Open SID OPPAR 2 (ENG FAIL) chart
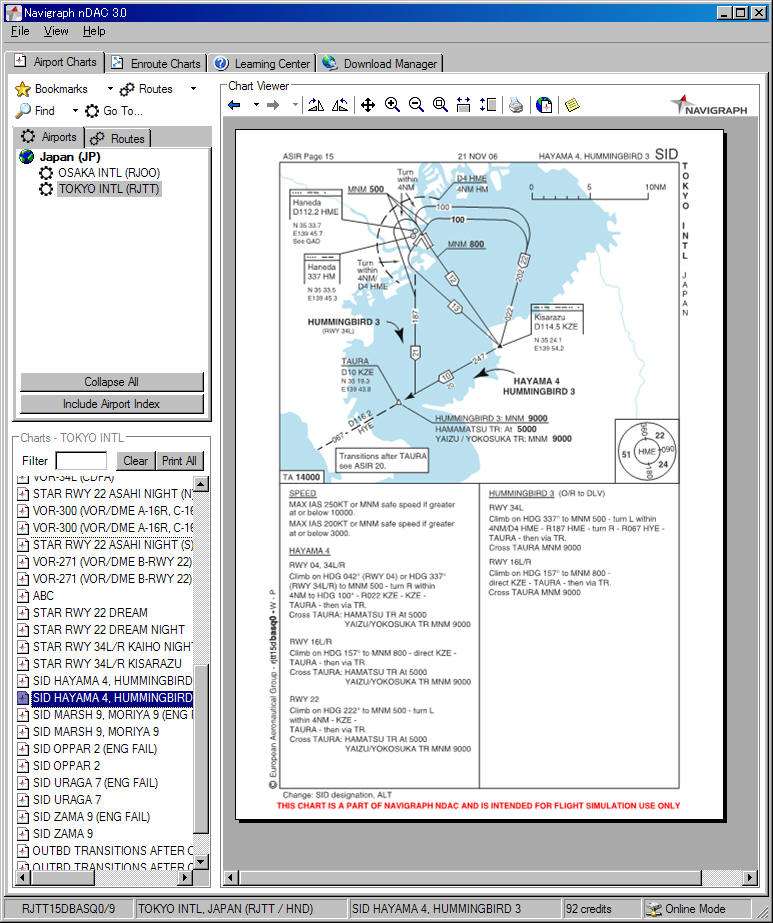Viewport: 773px width, 923px height. (x=95, y=749)
